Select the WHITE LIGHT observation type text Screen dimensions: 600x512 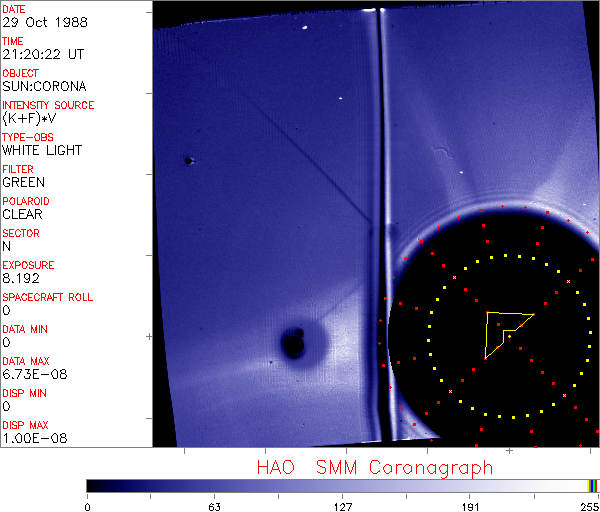(42, 150)
